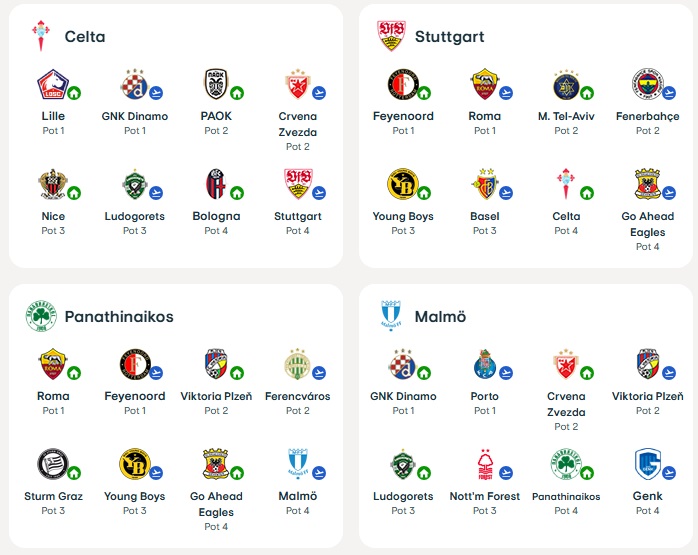Click Sturm Graz crest in Panathinaikos card

(50, 464)
